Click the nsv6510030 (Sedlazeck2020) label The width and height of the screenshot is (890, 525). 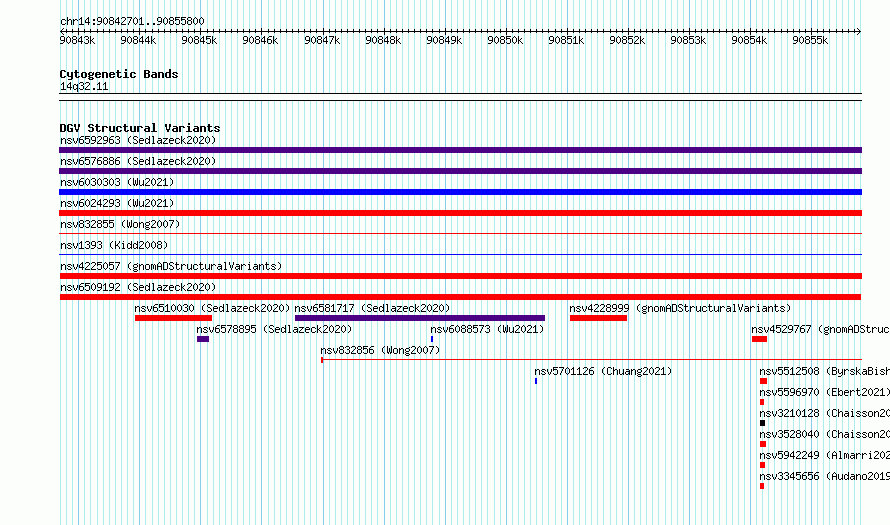tap(212, 308)
